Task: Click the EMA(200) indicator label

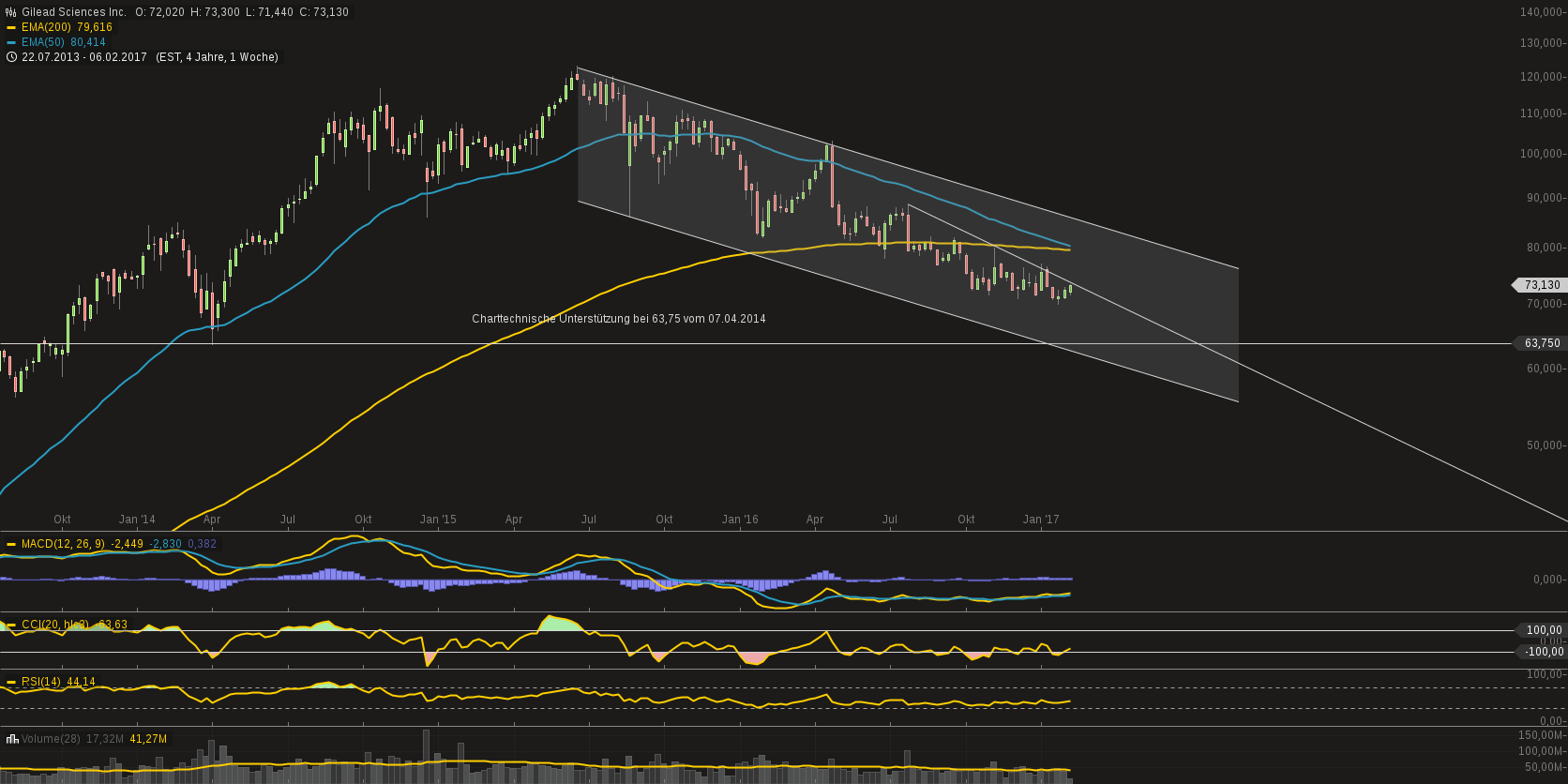Action: (x=44, y=27)
